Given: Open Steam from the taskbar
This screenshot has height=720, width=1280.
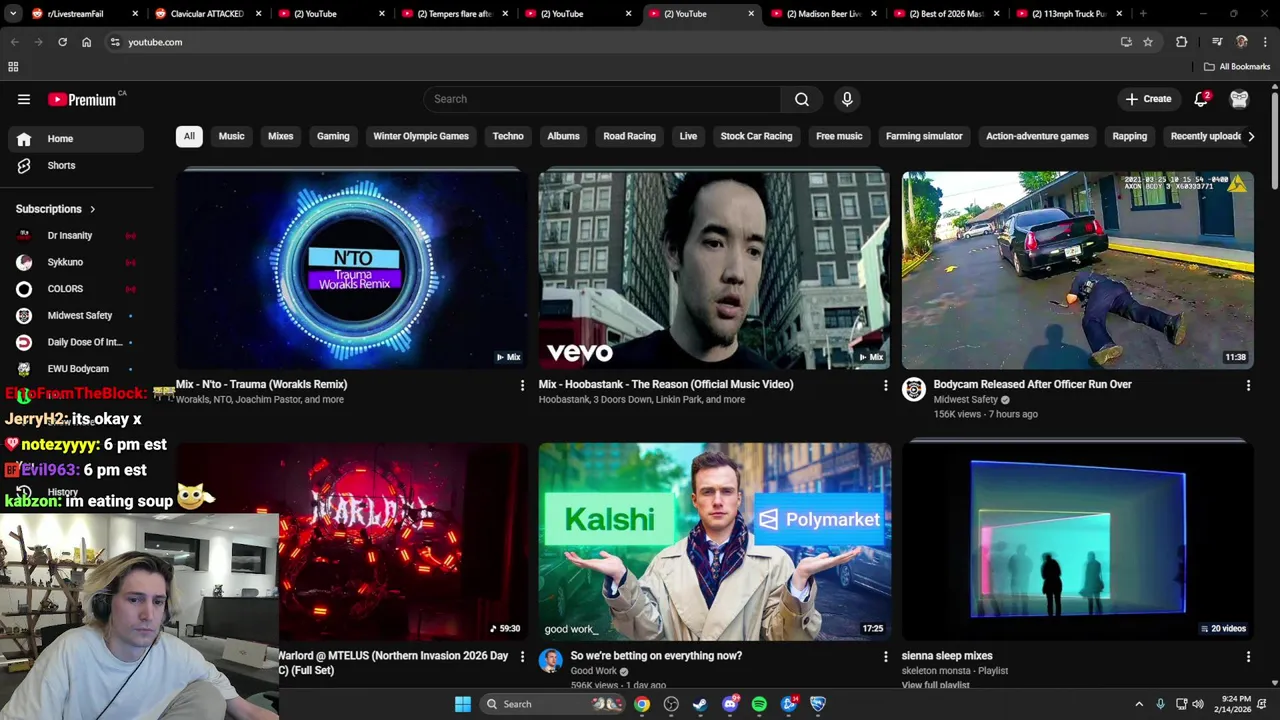Looking at the screenshot, I should click(x=700, y=704).
